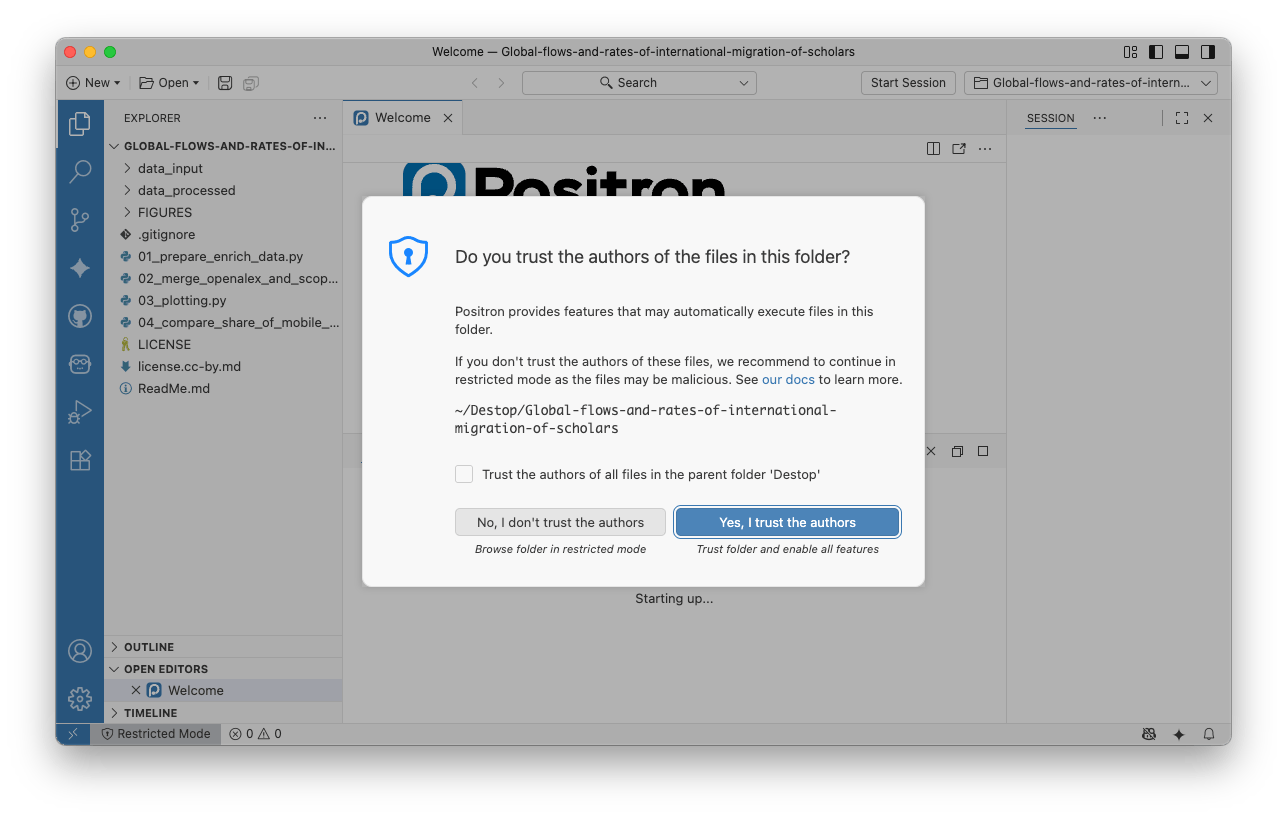The image size is (1287, 819).
Task: Toggle the bottom panel layout icon
Action: (1182, 52)
